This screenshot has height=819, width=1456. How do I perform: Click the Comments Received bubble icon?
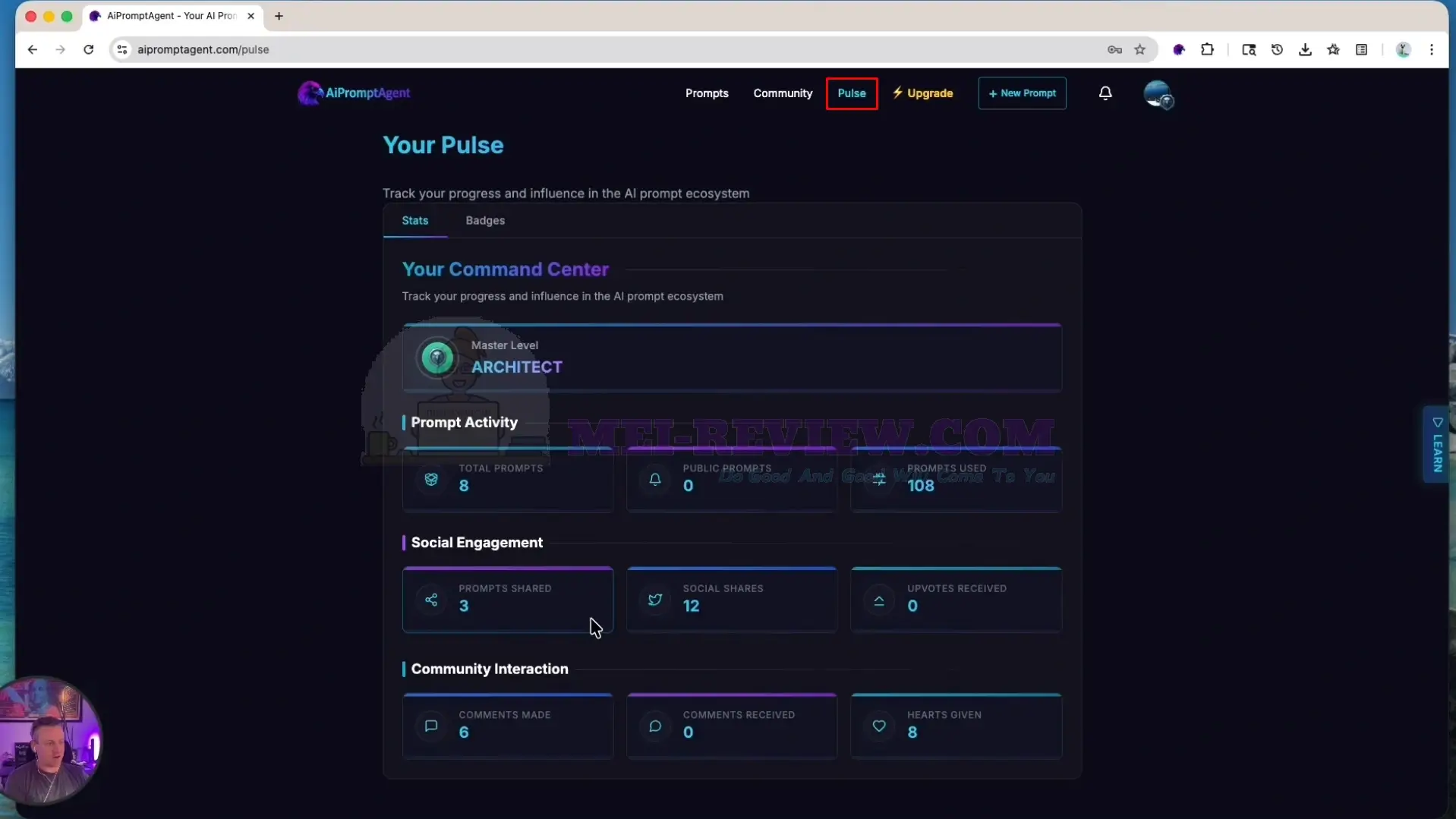pos(655,726)
